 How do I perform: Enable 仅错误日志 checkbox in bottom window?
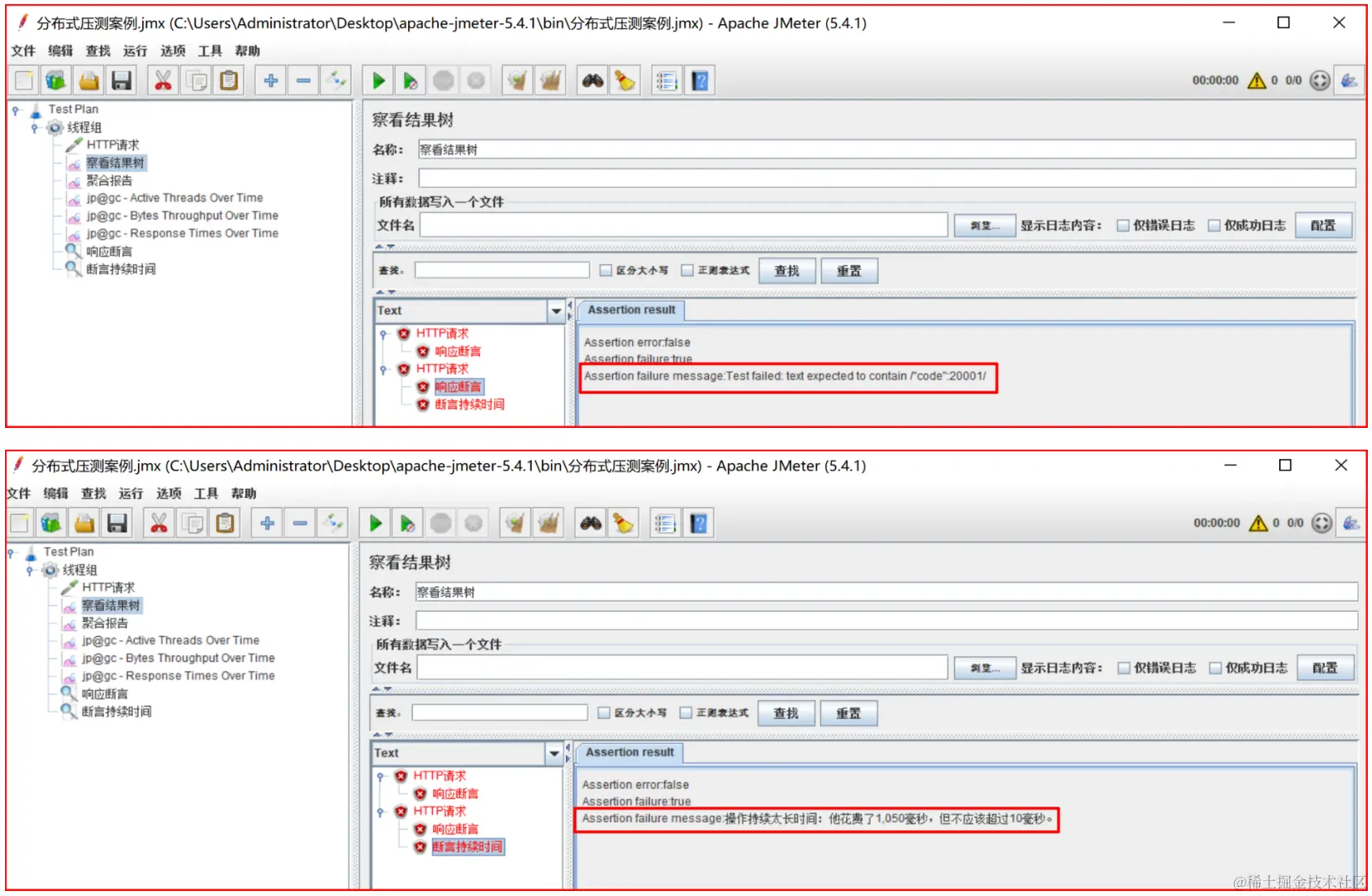pyautogui.click(x=1124, y=668)
